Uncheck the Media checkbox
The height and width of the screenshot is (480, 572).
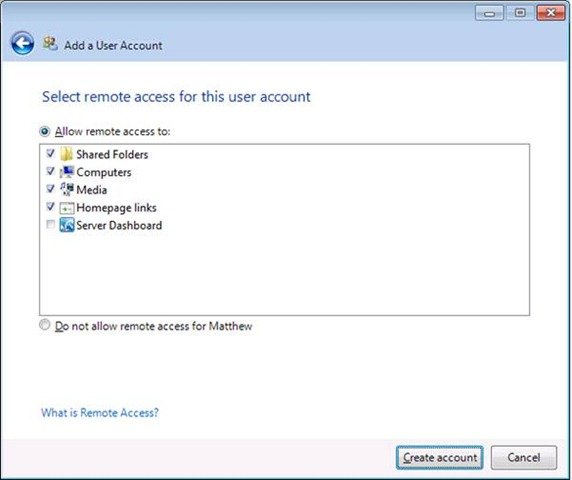(x=51, y=189)
